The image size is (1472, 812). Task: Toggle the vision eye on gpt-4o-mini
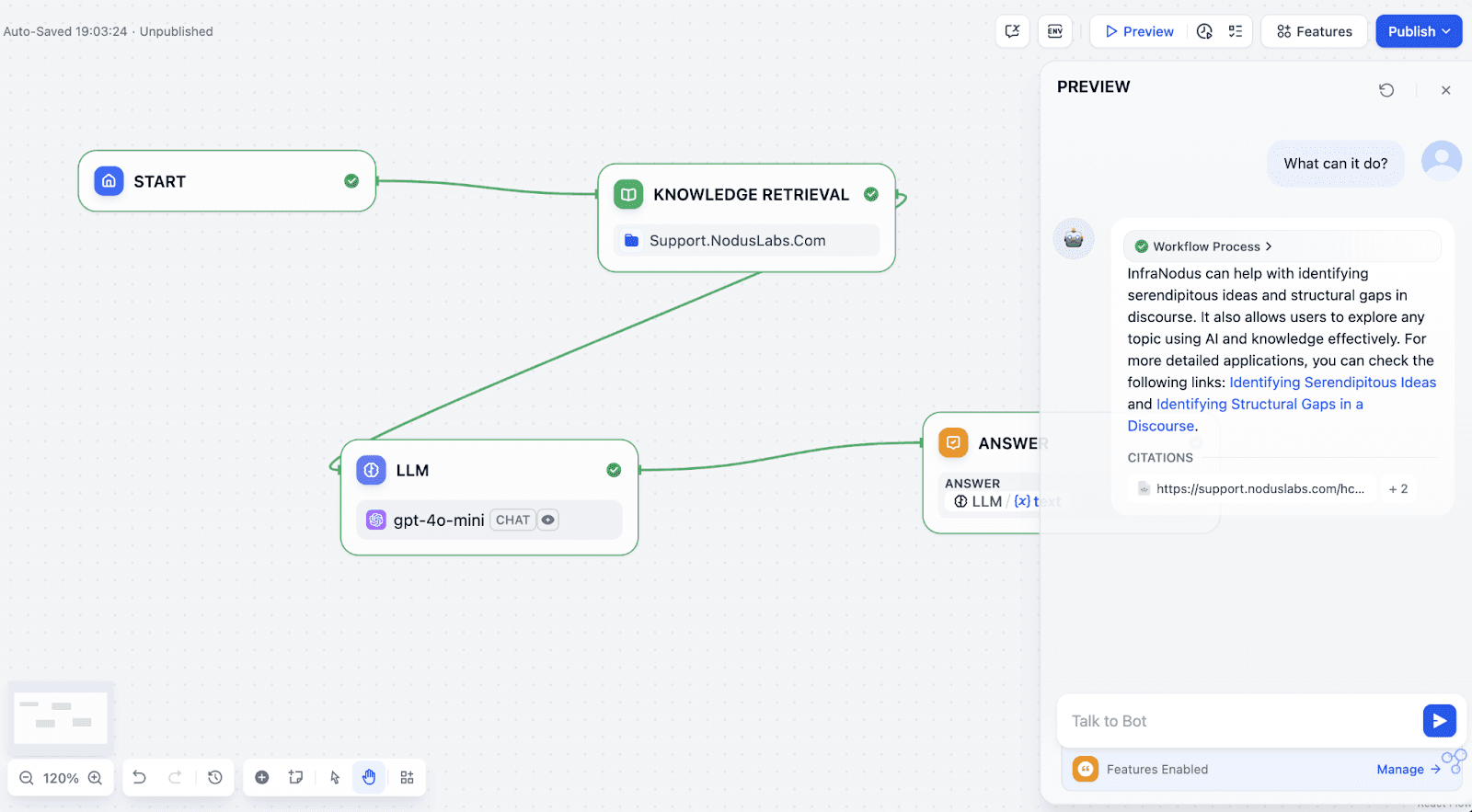pyautogui.click(x=548, y=520)
